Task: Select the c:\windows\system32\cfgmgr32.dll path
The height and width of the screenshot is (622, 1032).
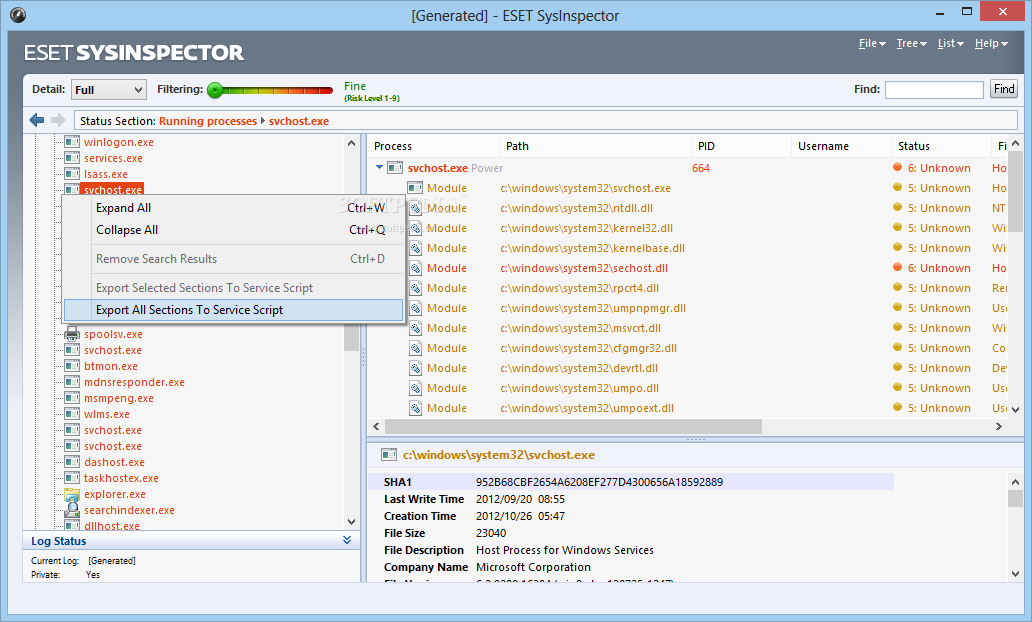Action: [x=588, y=348]
